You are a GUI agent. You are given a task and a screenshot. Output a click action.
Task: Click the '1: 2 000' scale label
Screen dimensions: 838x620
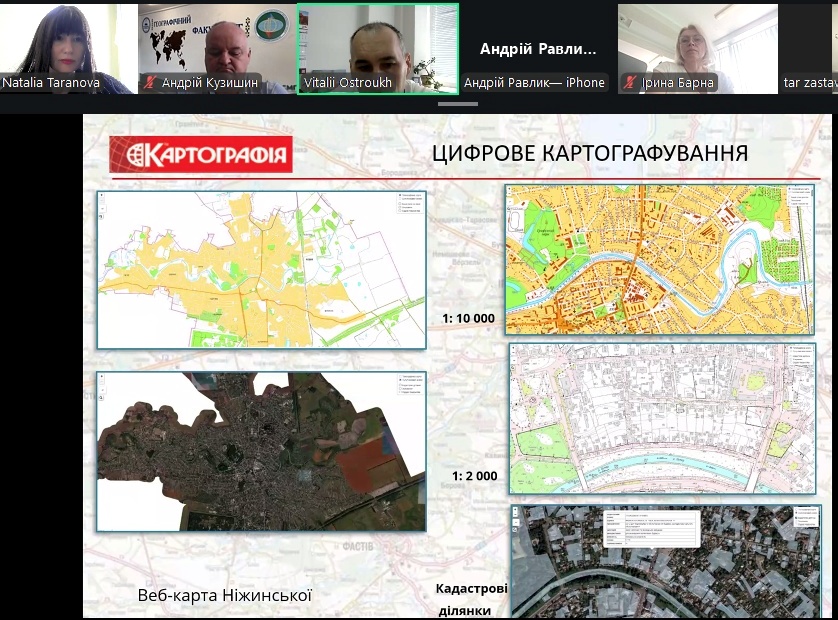(x=475, y=476)
